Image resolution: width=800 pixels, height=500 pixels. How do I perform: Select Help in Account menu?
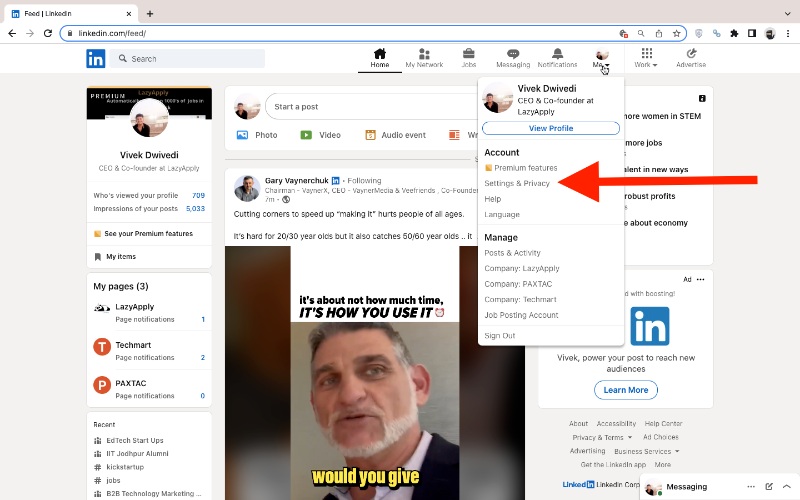point(493,199)
